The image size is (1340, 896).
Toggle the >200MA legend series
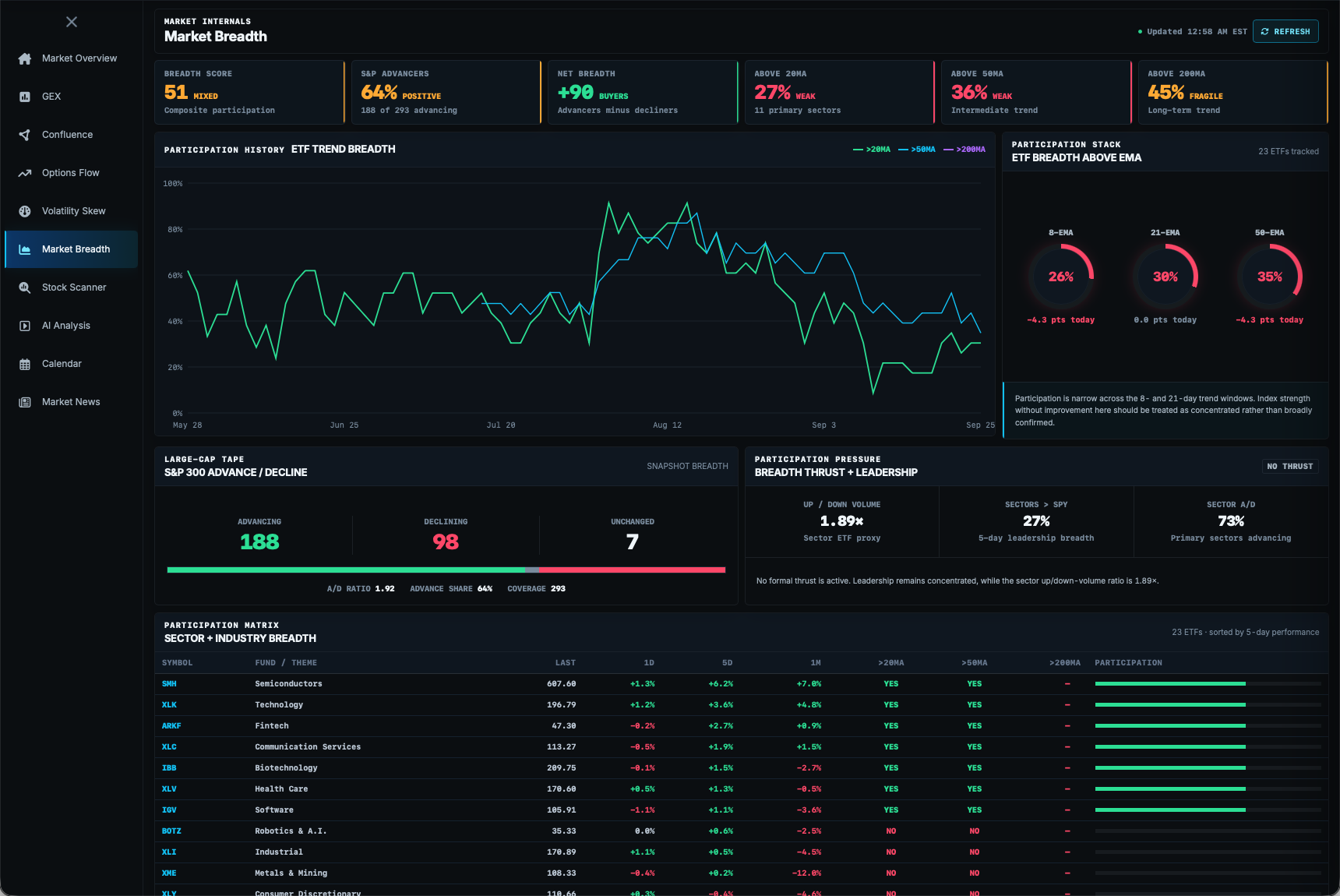tap(964, 150)
